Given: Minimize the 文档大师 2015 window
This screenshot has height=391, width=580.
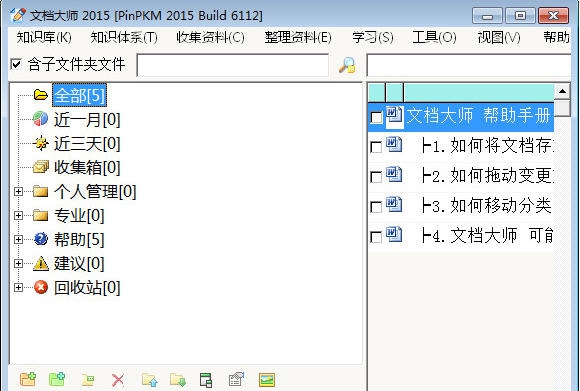Looking at the screenshot, I should (487, 16).
